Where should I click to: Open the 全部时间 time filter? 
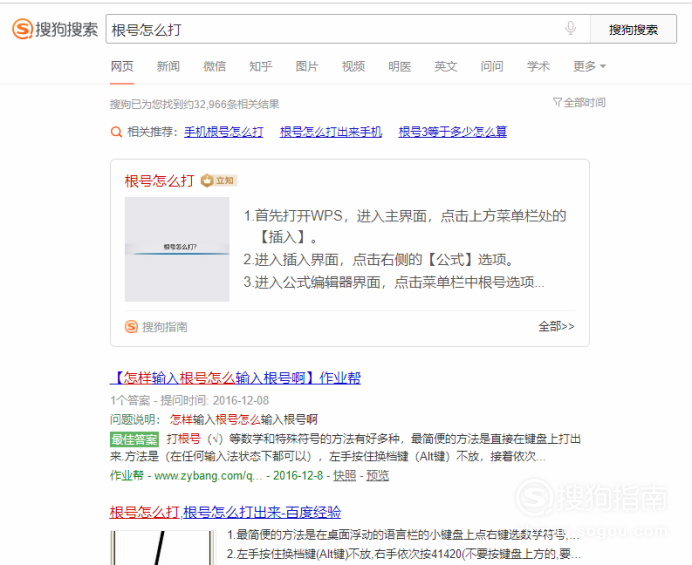[x=579, y=102]
